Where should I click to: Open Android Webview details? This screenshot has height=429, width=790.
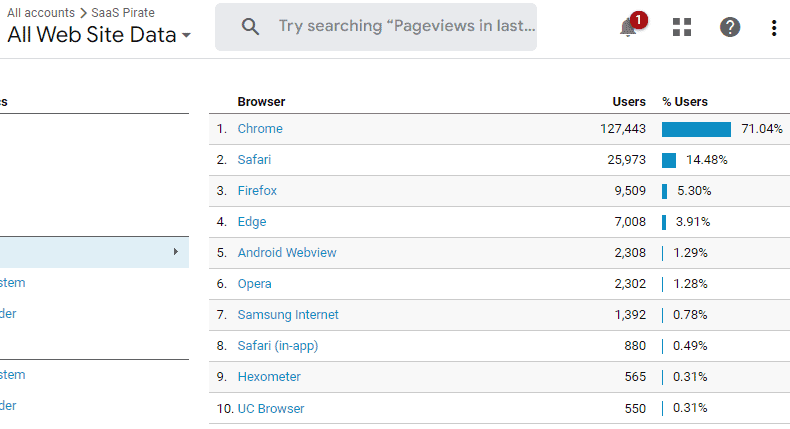pyautogui.click(x=287, y=253)
